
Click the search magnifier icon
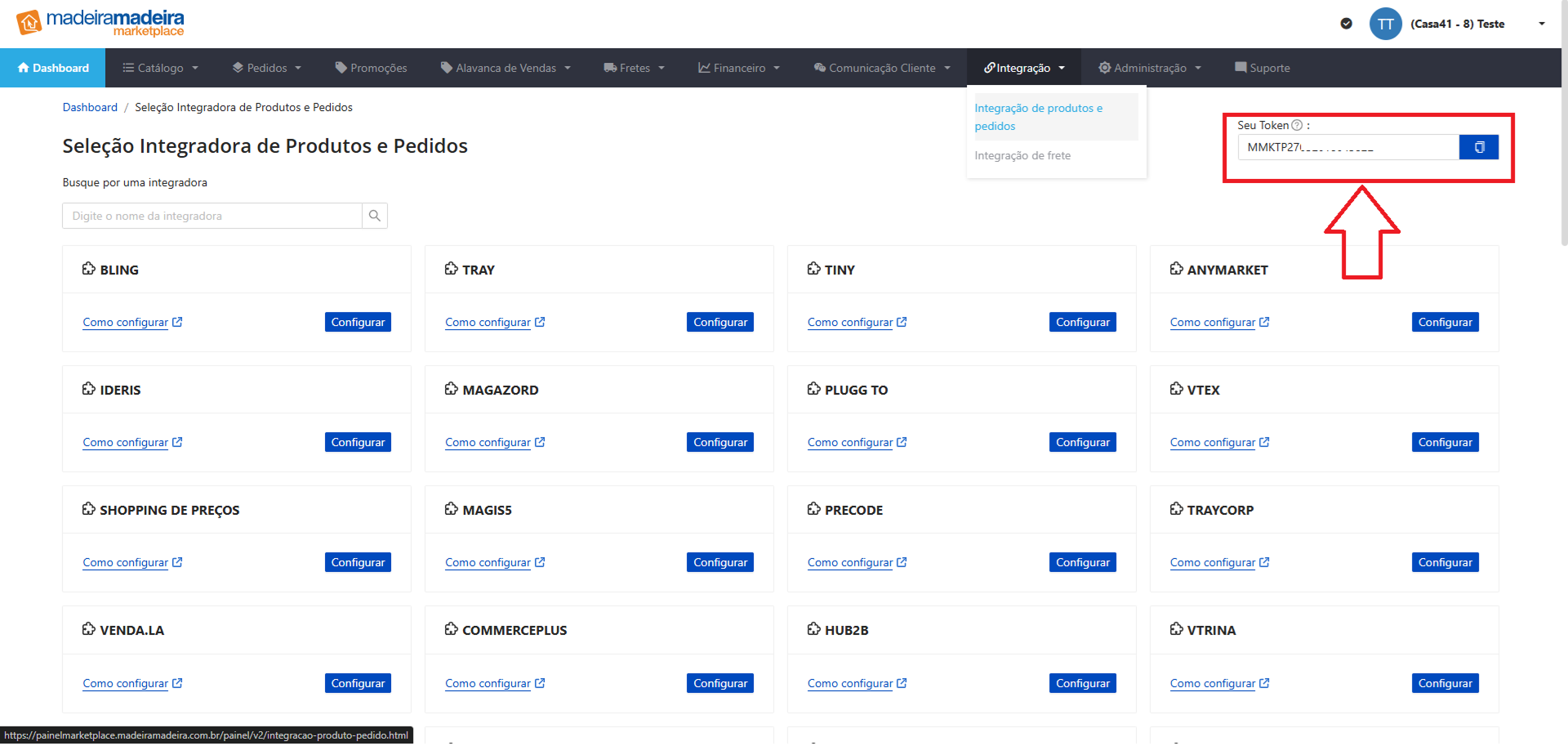pos(375,216)
